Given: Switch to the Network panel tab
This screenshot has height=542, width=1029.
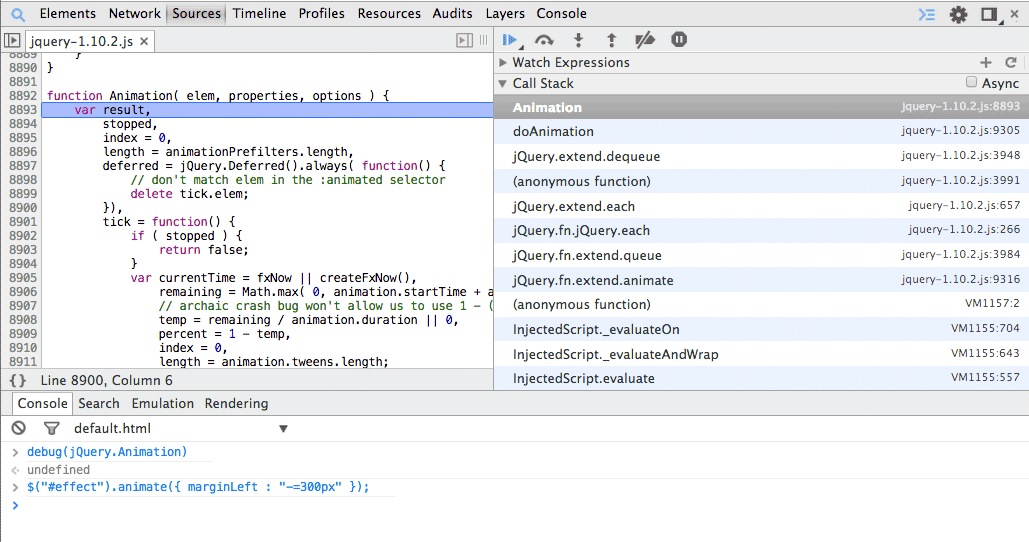Looking at the screenshot, I should coord(134,14).
